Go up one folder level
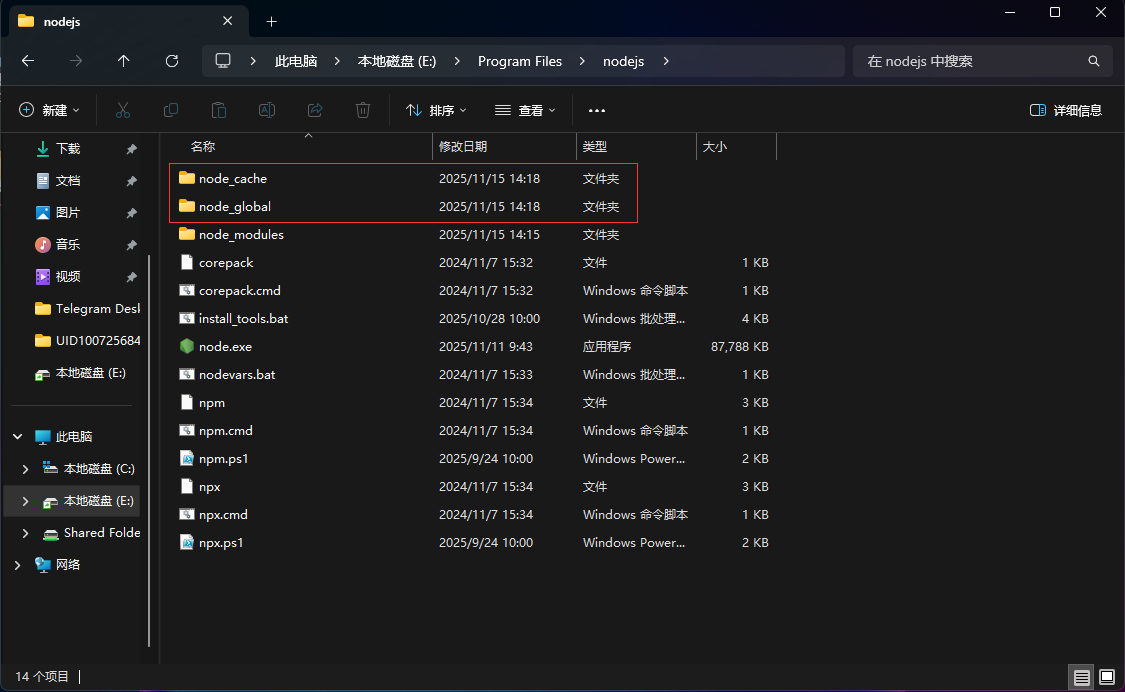This screenshot has height=692, width=1125. [124, 61]
